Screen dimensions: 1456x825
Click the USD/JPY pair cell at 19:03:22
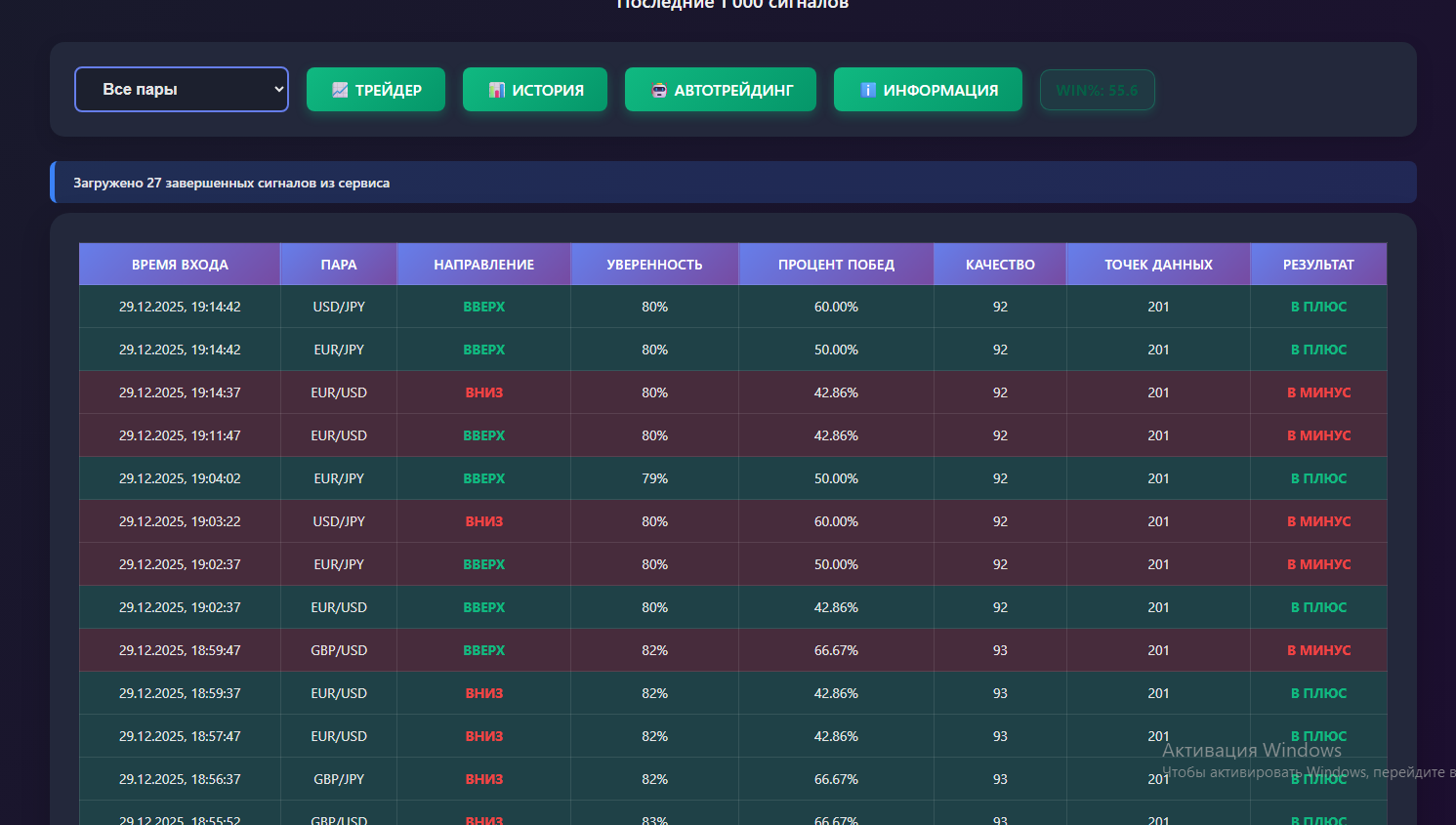point(339,521)
